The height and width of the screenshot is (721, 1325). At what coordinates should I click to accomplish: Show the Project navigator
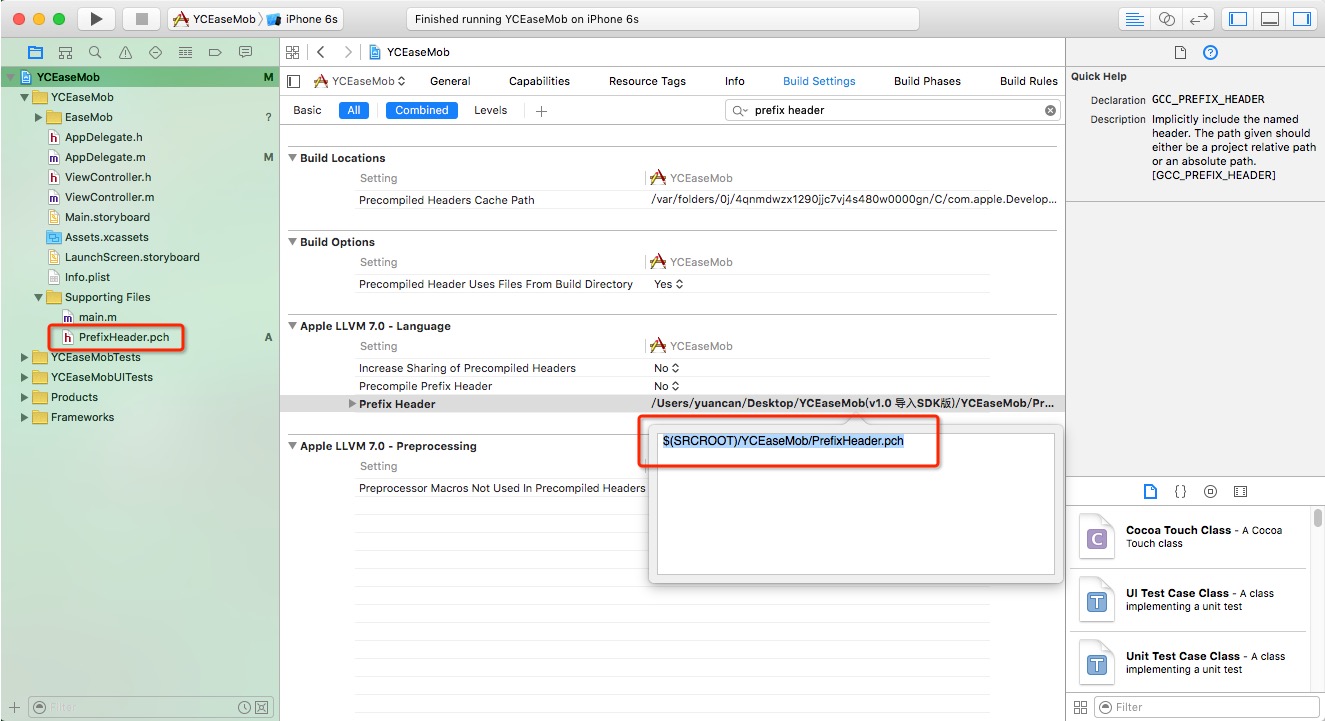[36, 52]
